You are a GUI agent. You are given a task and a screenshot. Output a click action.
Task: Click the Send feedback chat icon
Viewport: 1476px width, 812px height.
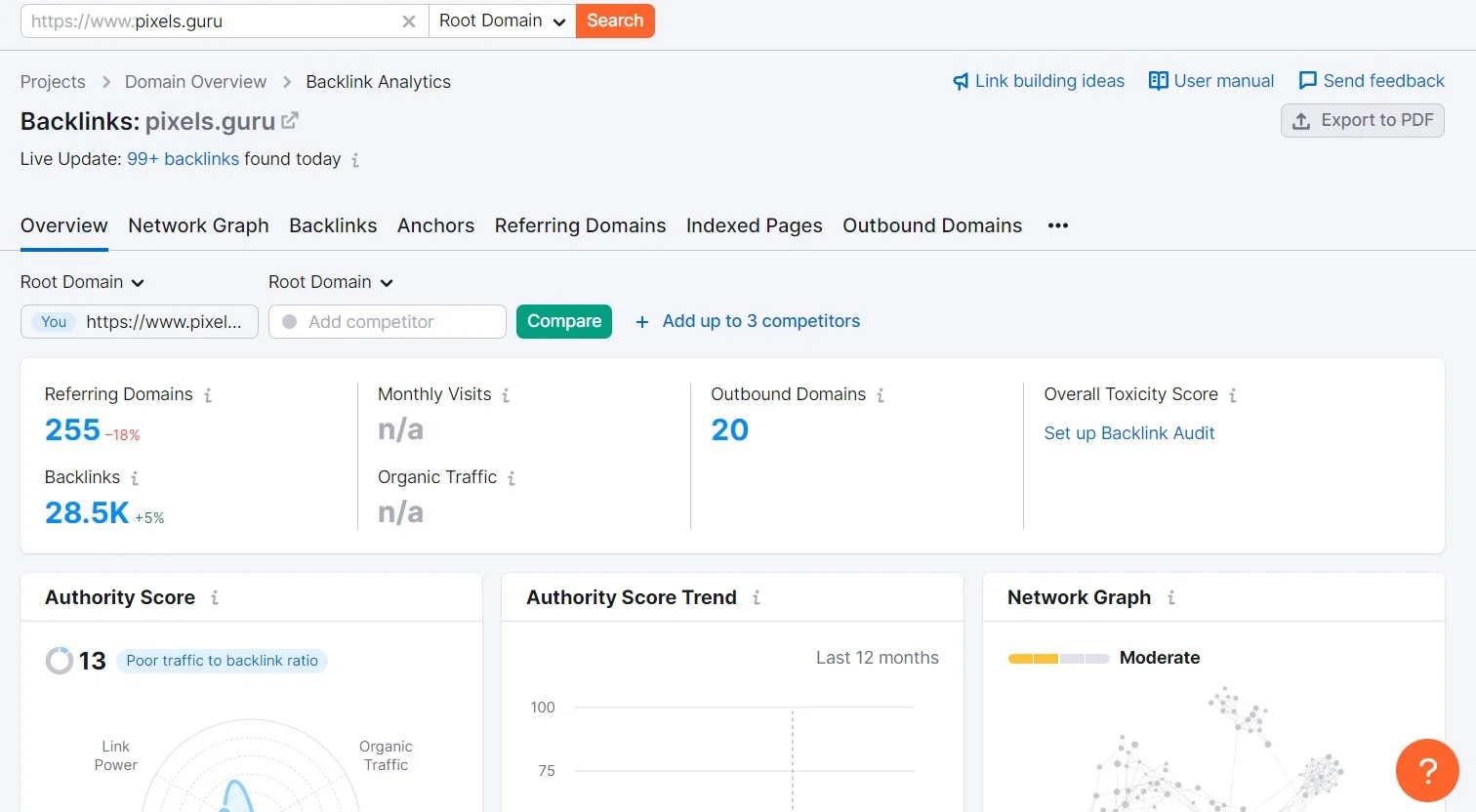click(1307, 81)
